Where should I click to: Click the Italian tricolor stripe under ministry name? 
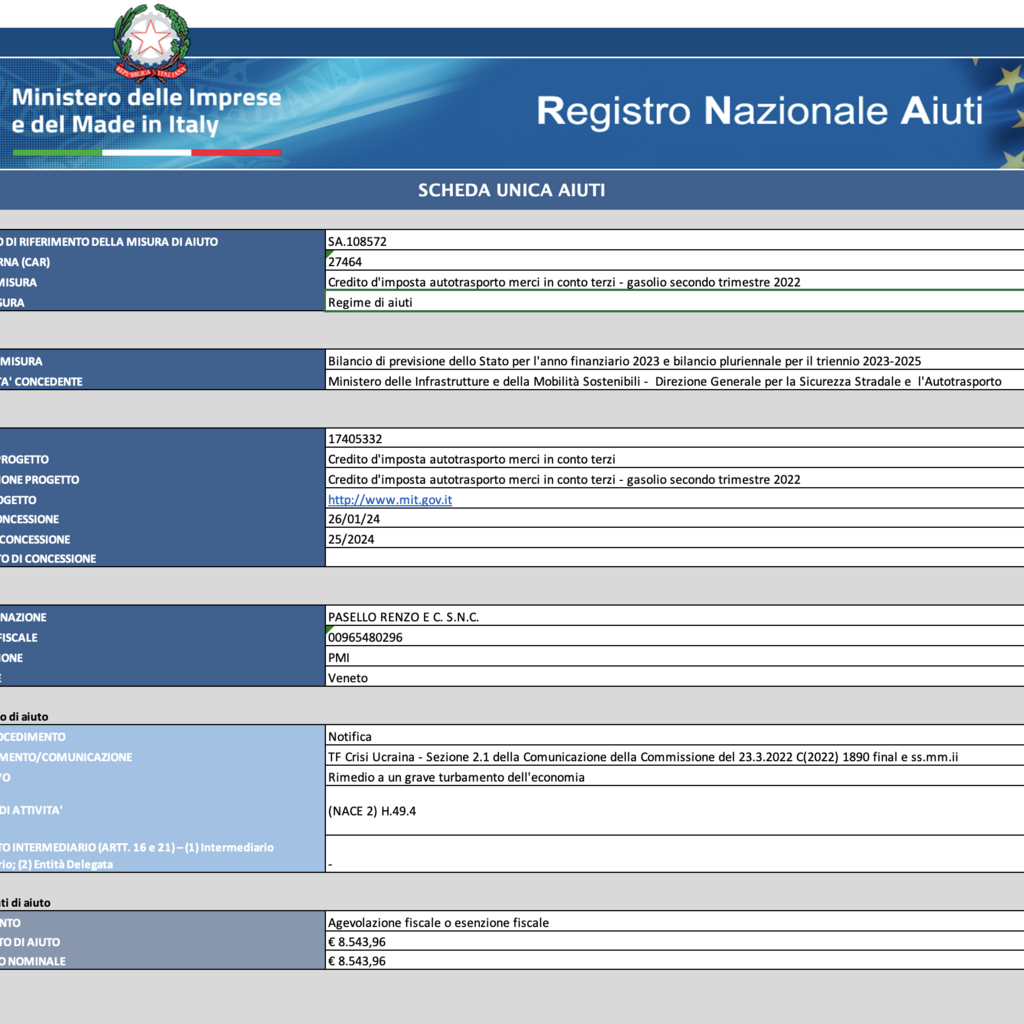146,152
